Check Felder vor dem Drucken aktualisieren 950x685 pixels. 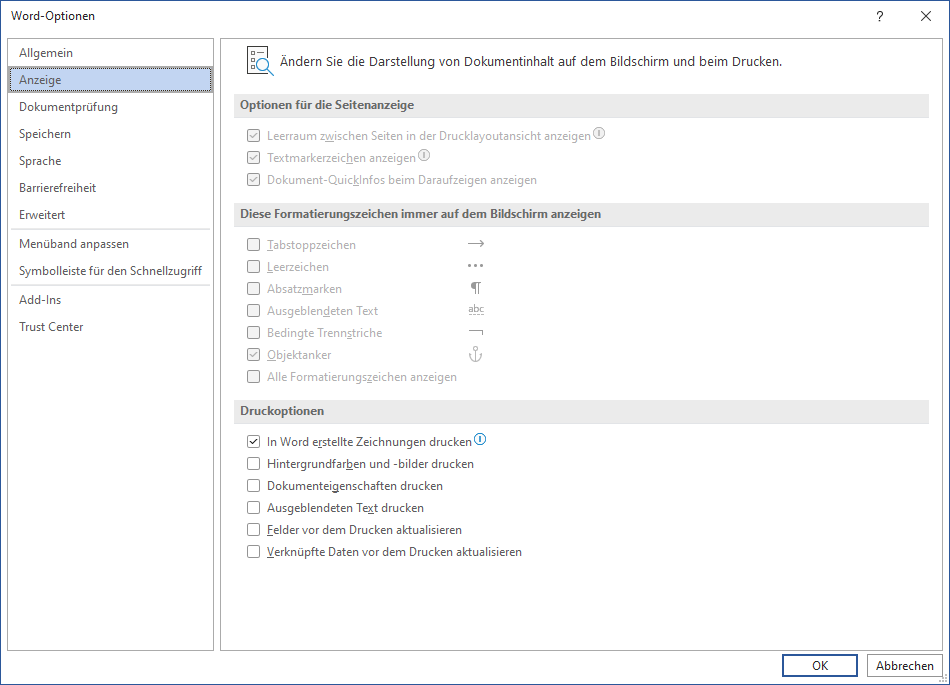[253, 530]
